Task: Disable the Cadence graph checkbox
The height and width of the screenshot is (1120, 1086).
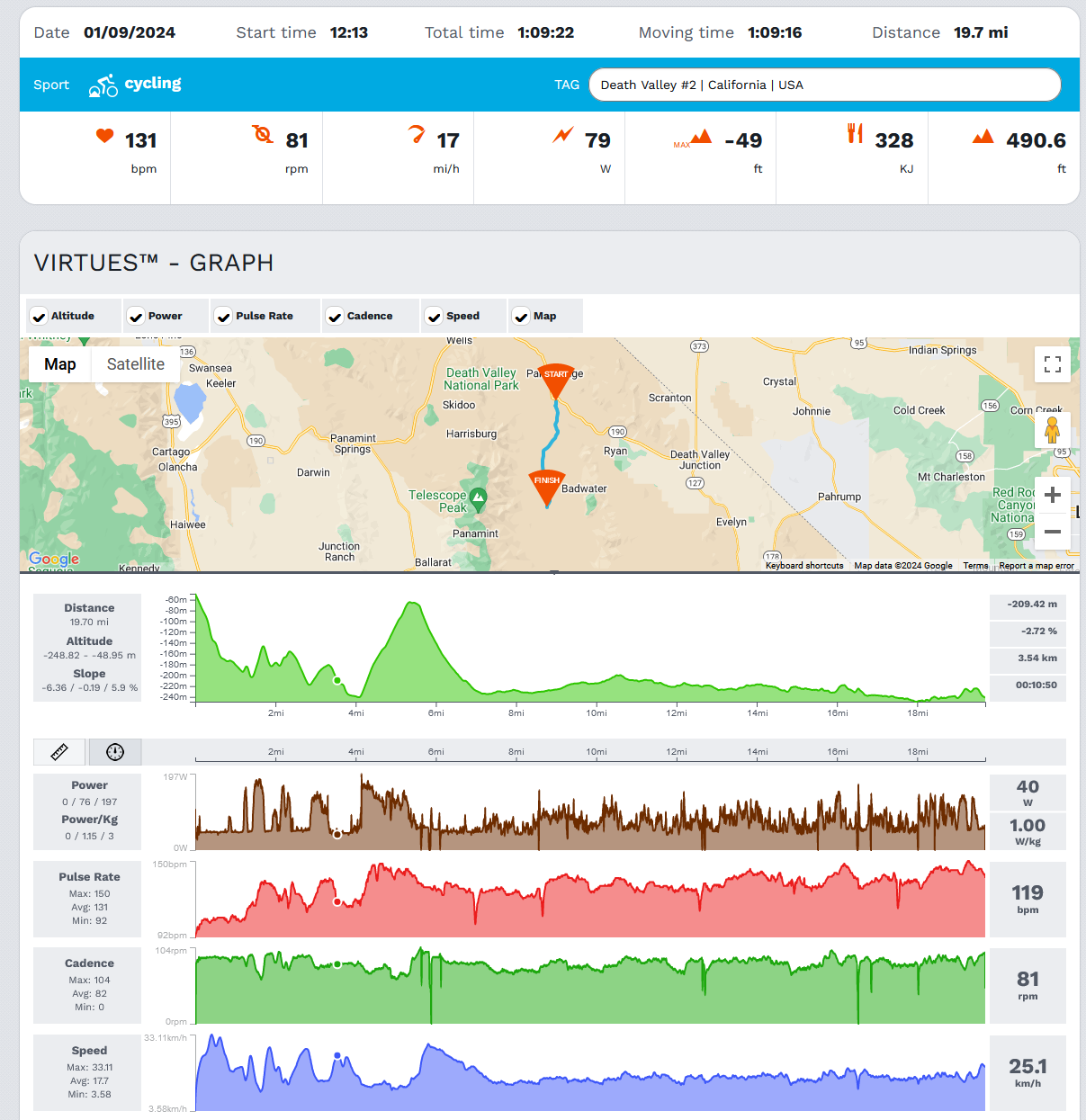Action: (x=335, y=317)
